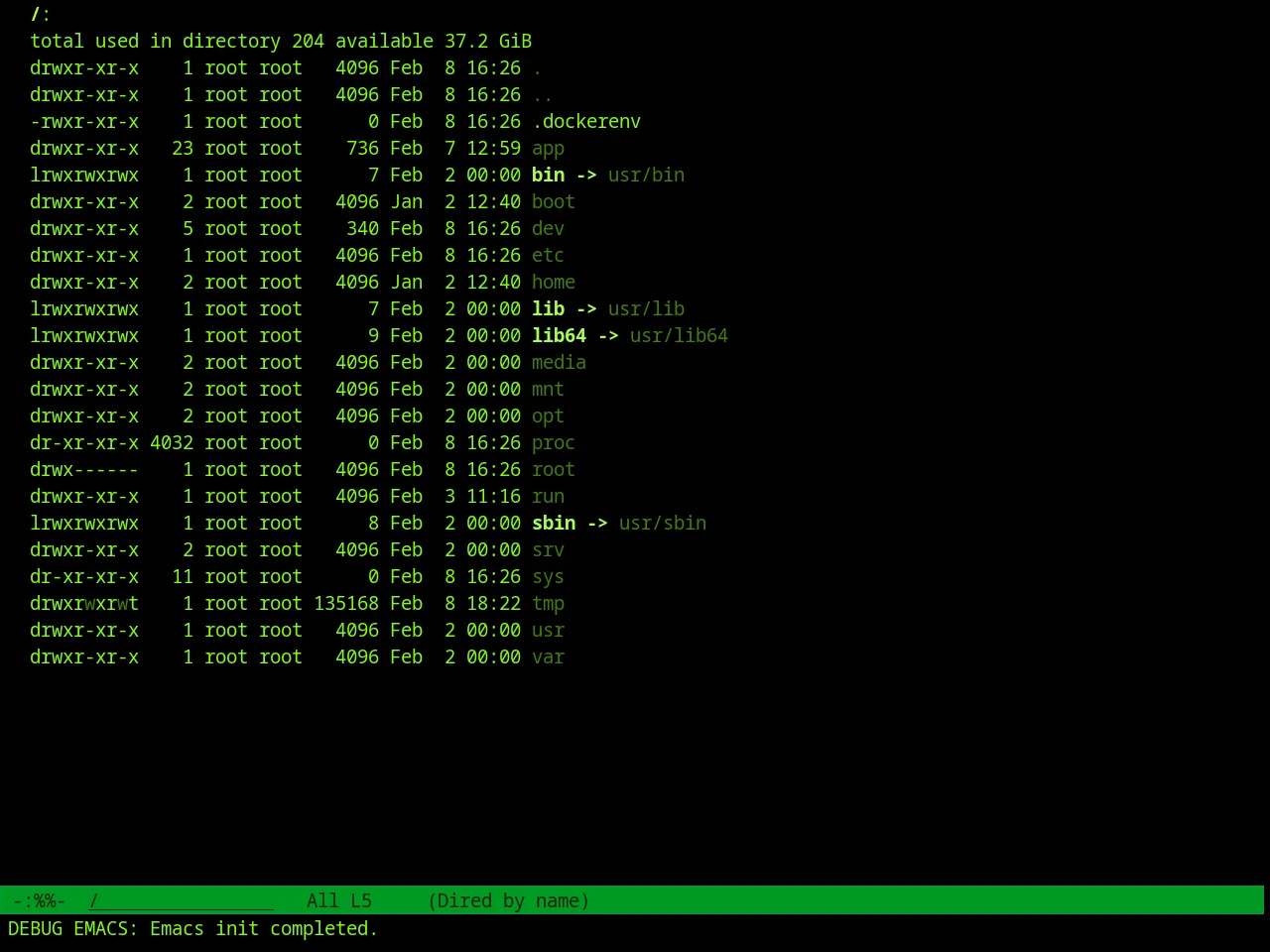Open the media directory
The height and width of the screenshot is (952, 1270).
click(559, 363)
